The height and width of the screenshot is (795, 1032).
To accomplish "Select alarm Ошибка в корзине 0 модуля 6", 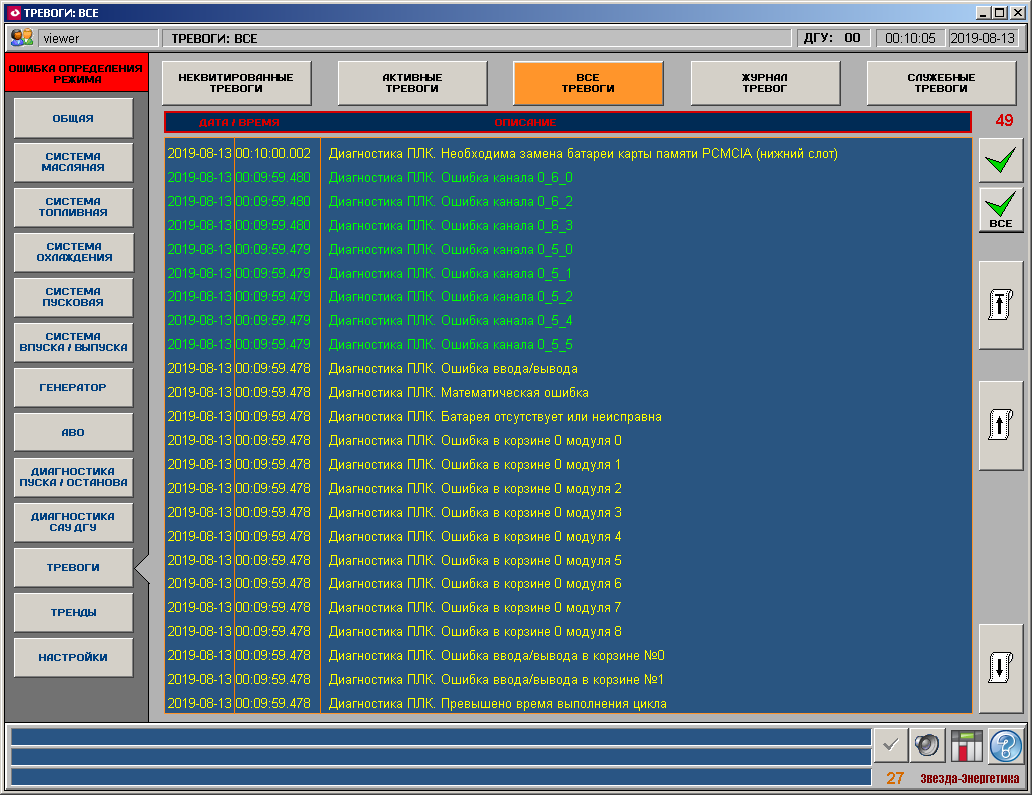I will click(568, 584).
